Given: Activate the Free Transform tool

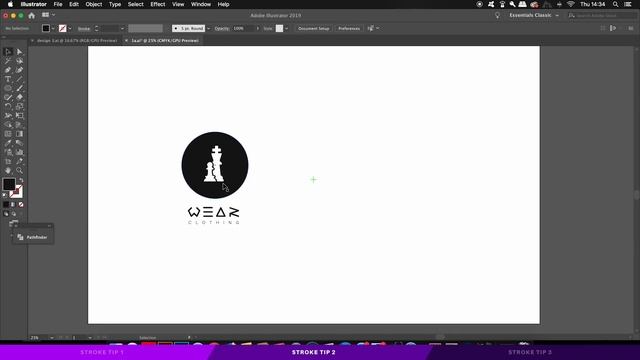Looking at the screenshot, I should (19, 116).
